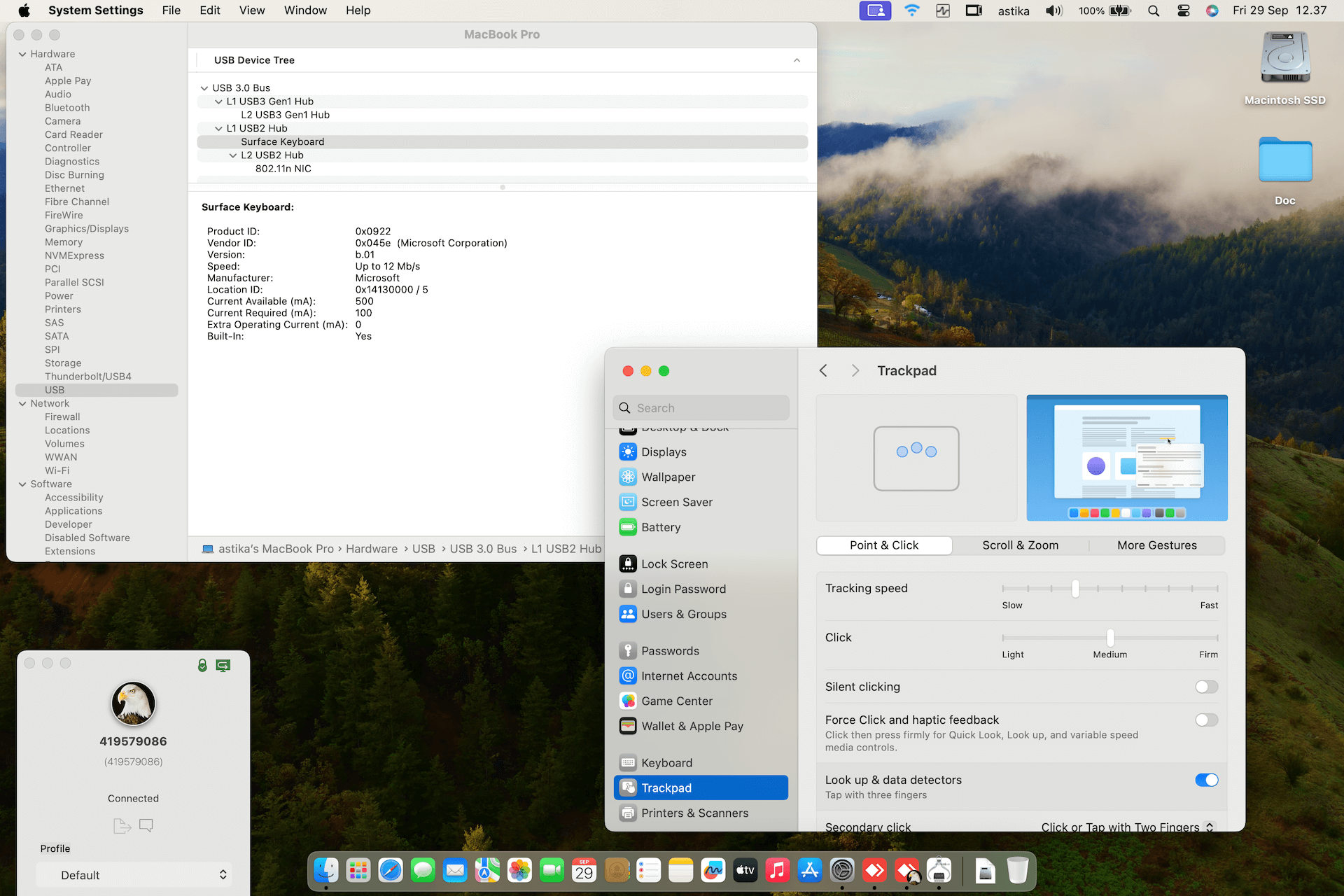Image resolution: width=1344 pixels, height=896 pixels.
Task: Open Spotlight search in the menu bar
Action: pos(1154,10)
